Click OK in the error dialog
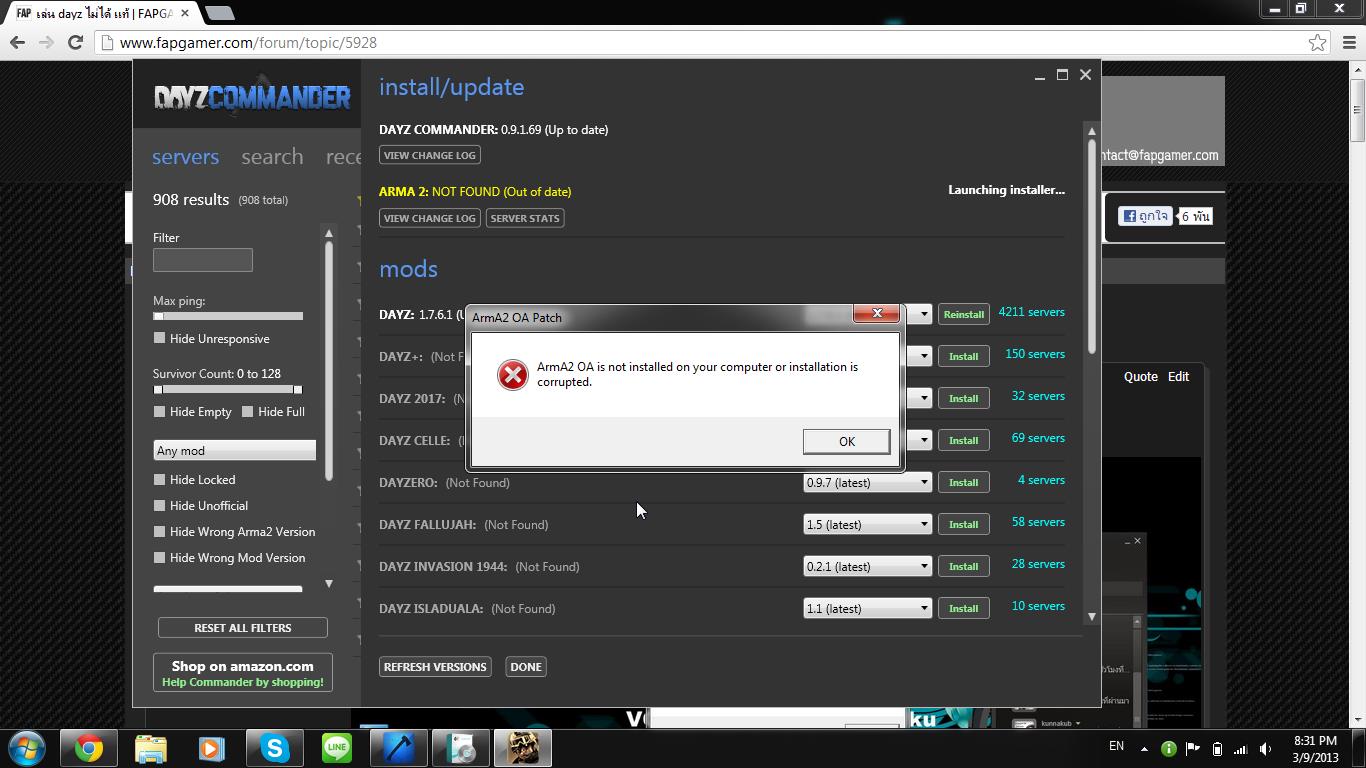Image resolution: width=1366 pixels, height=768 pixels. [x=847, y=441]
